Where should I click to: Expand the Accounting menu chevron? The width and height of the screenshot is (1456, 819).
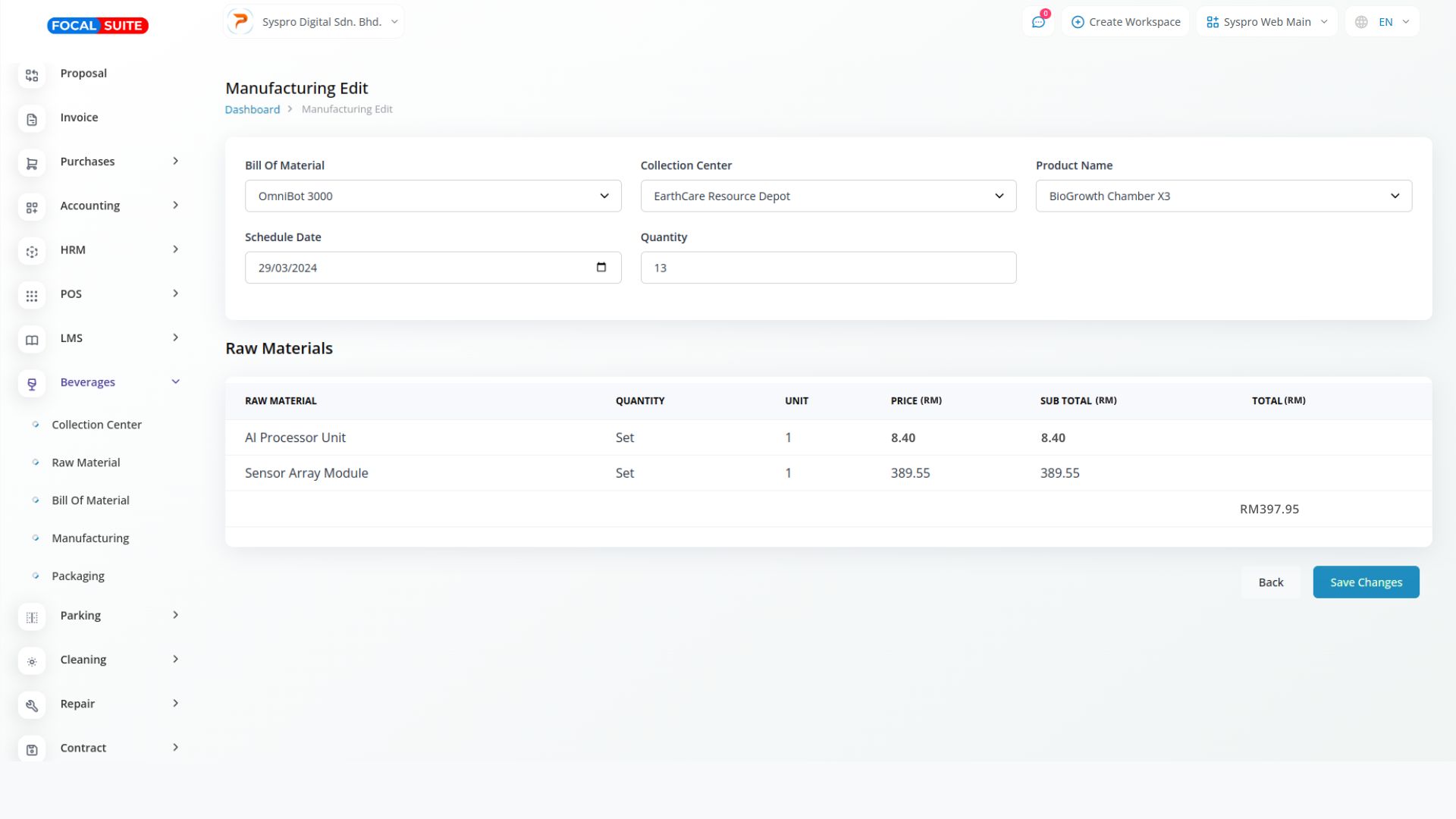(176, 206)
